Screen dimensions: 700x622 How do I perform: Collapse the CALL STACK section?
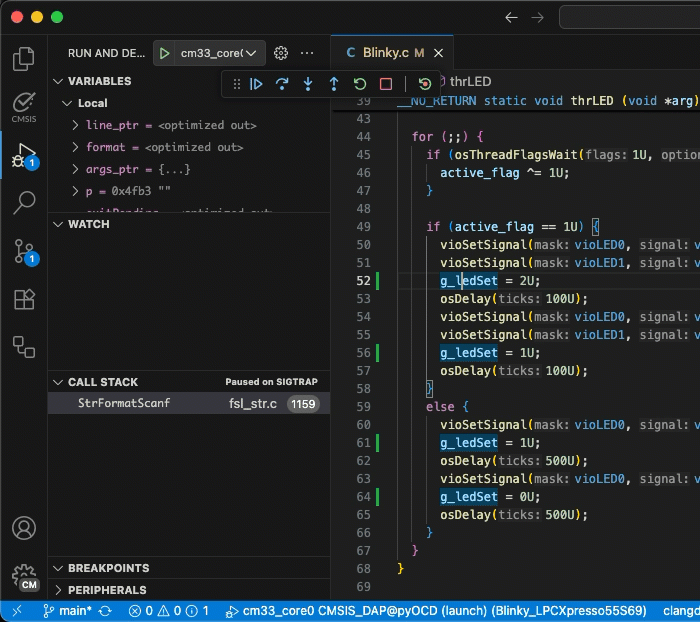click(58, 382)
